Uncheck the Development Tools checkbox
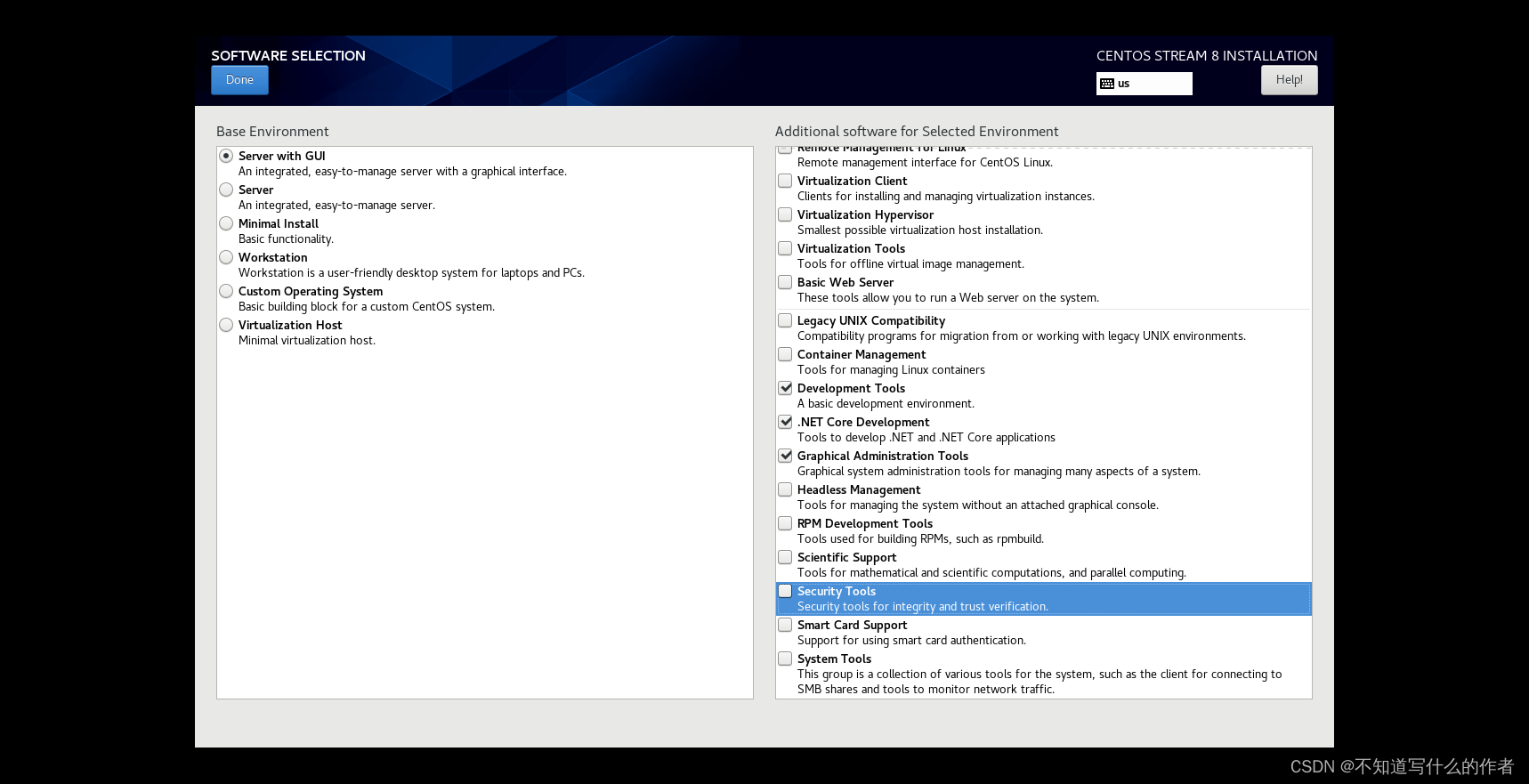 coord(785,388)
